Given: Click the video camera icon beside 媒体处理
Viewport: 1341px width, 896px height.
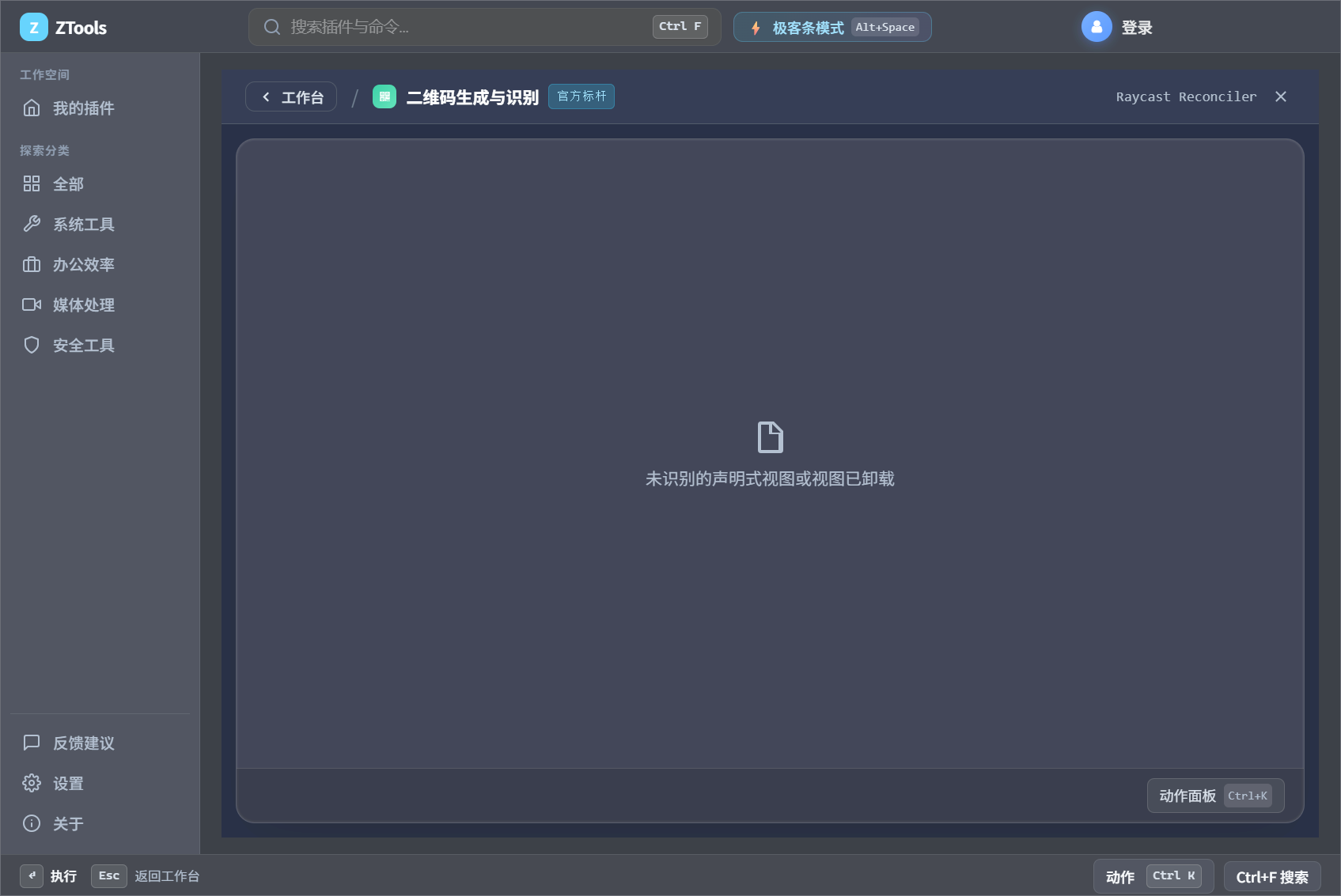Looking at the screenshot, I should tap(32, 305).
